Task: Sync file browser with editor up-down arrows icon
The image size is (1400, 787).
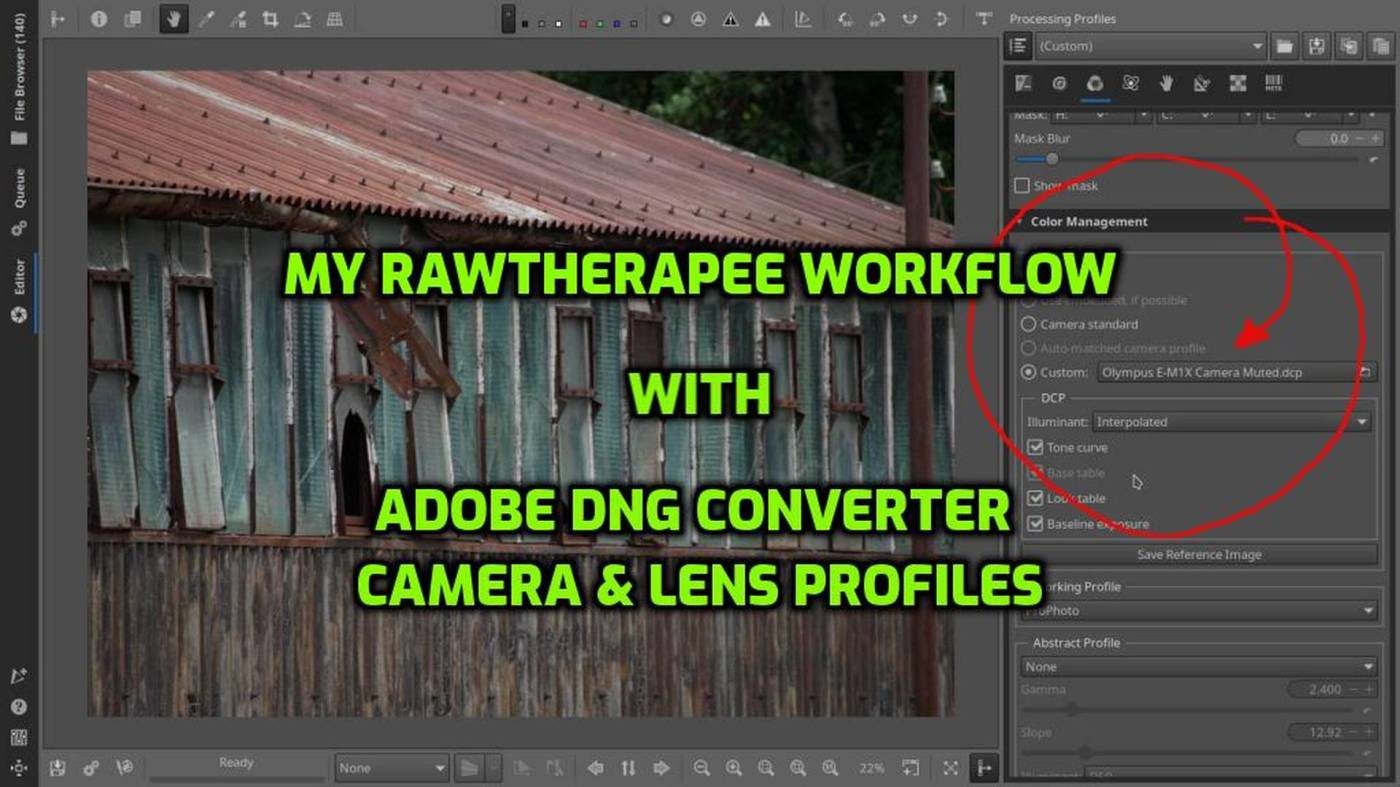Action: (x=628, y=768)
